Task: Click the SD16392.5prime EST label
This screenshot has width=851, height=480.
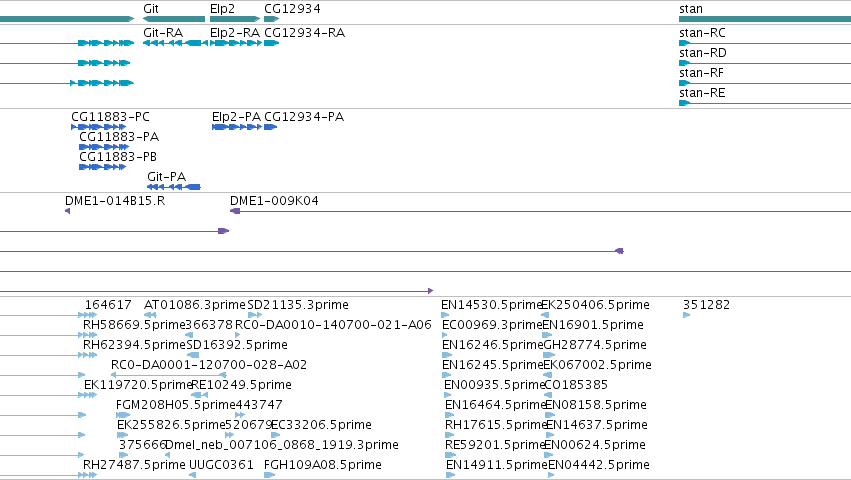Action: tap(237, 345)
